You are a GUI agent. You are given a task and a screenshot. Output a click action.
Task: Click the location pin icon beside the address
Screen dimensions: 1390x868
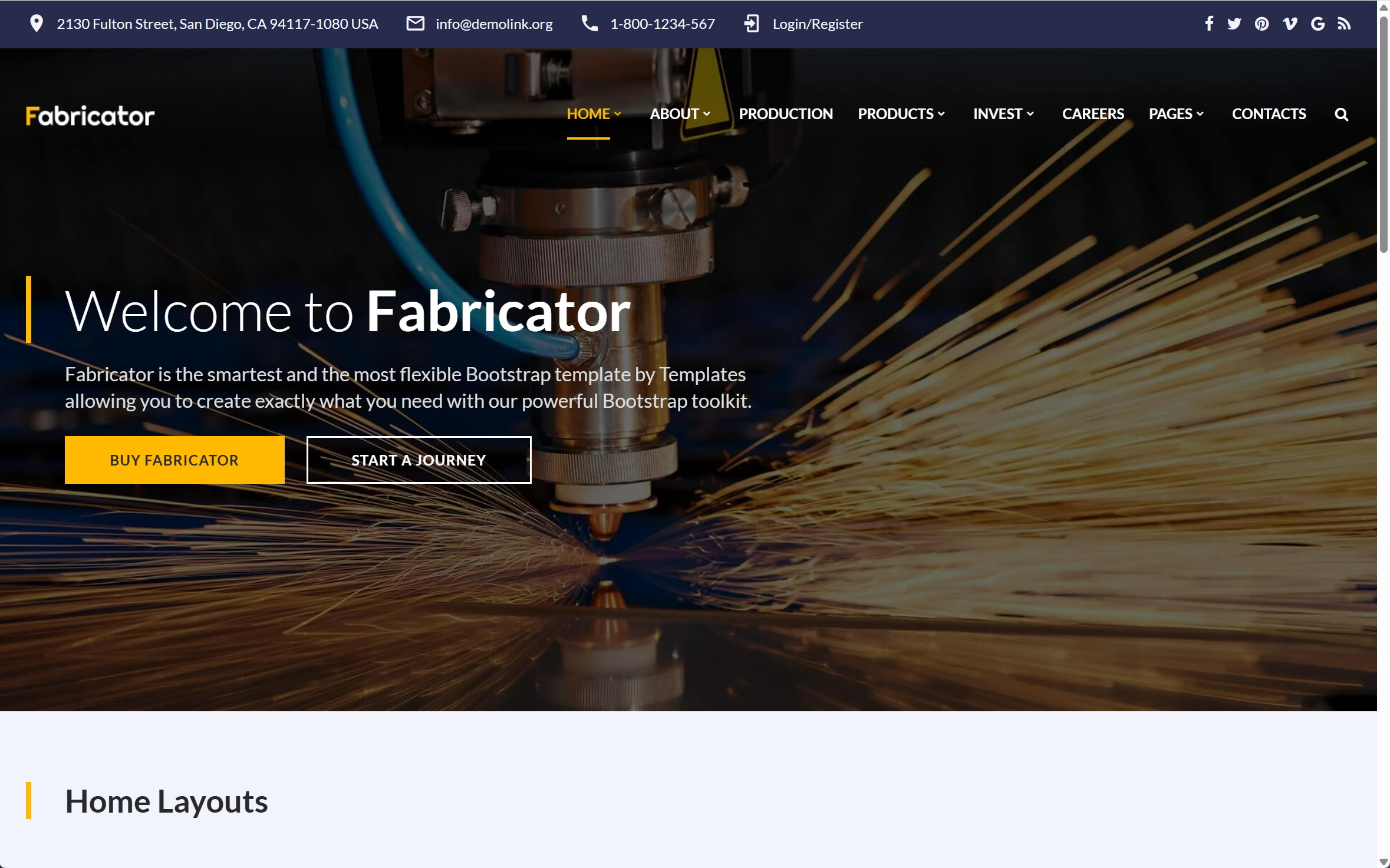(x=37, y=24)
